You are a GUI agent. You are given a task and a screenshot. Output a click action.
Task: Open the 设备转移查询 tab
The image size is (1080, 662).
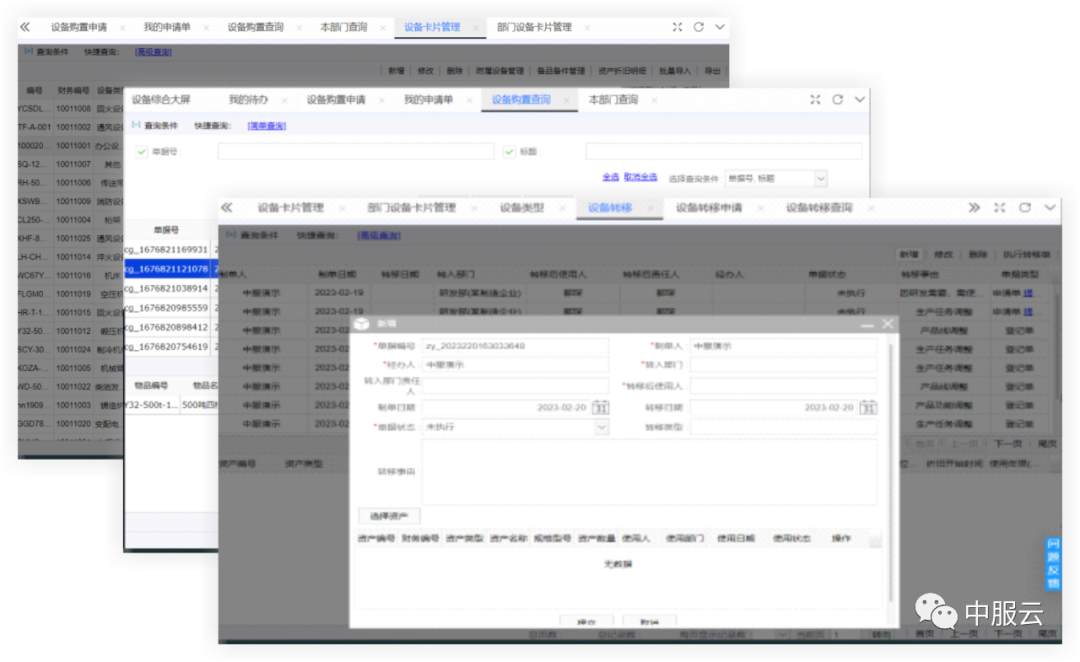click(819, 208)
